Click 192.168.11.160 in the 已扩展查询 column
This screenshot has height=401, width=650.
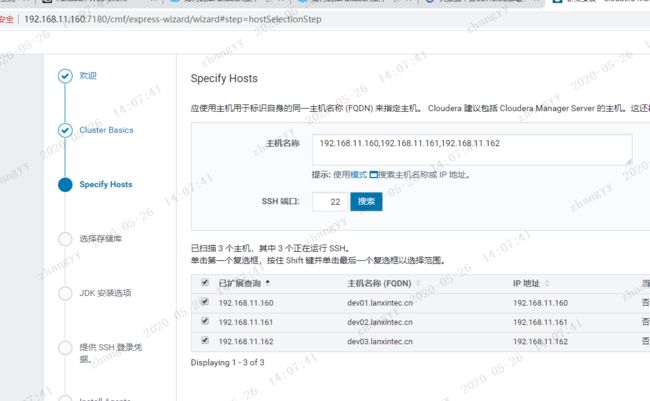click(246, 303)
